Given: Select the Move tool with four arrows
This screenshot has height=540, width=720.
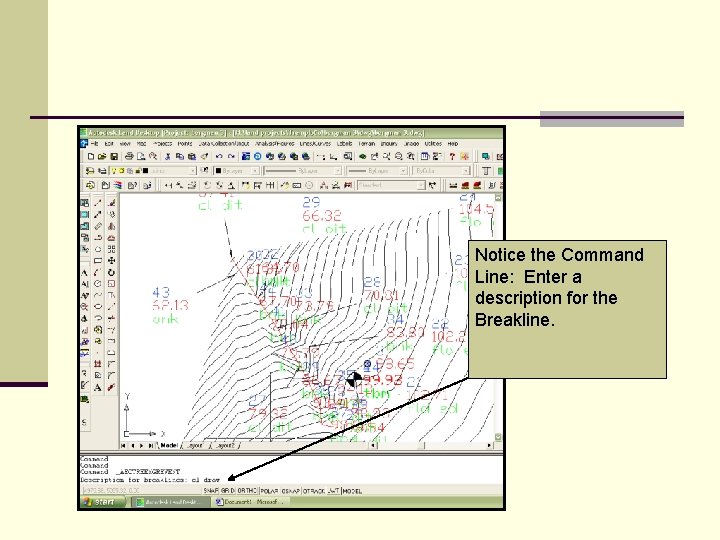Looking at the screenshot, I should [112, 261].
